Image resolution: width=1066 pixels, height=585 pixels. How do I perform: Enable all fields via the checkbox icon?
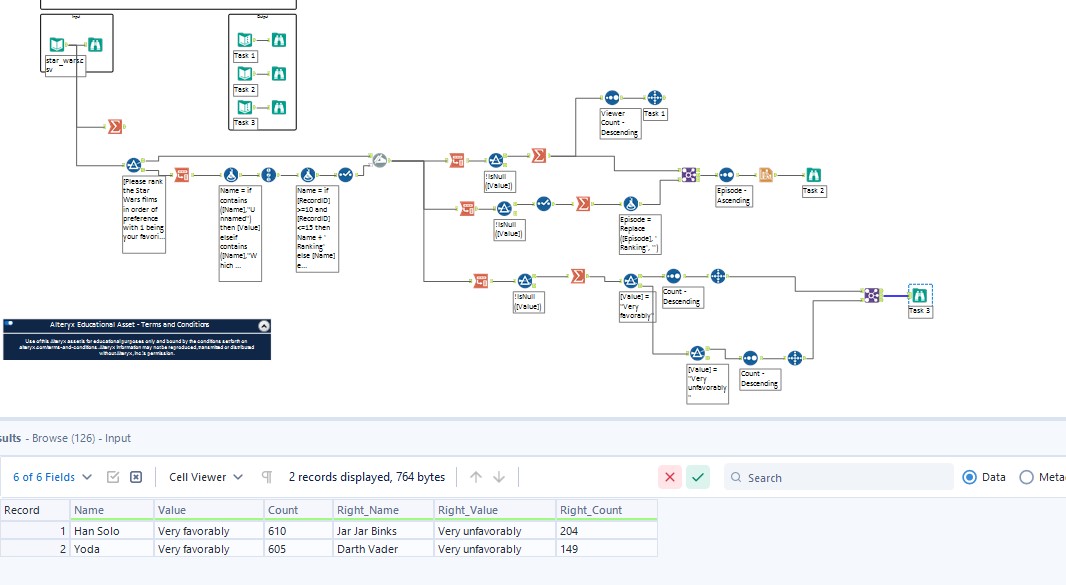114,477
